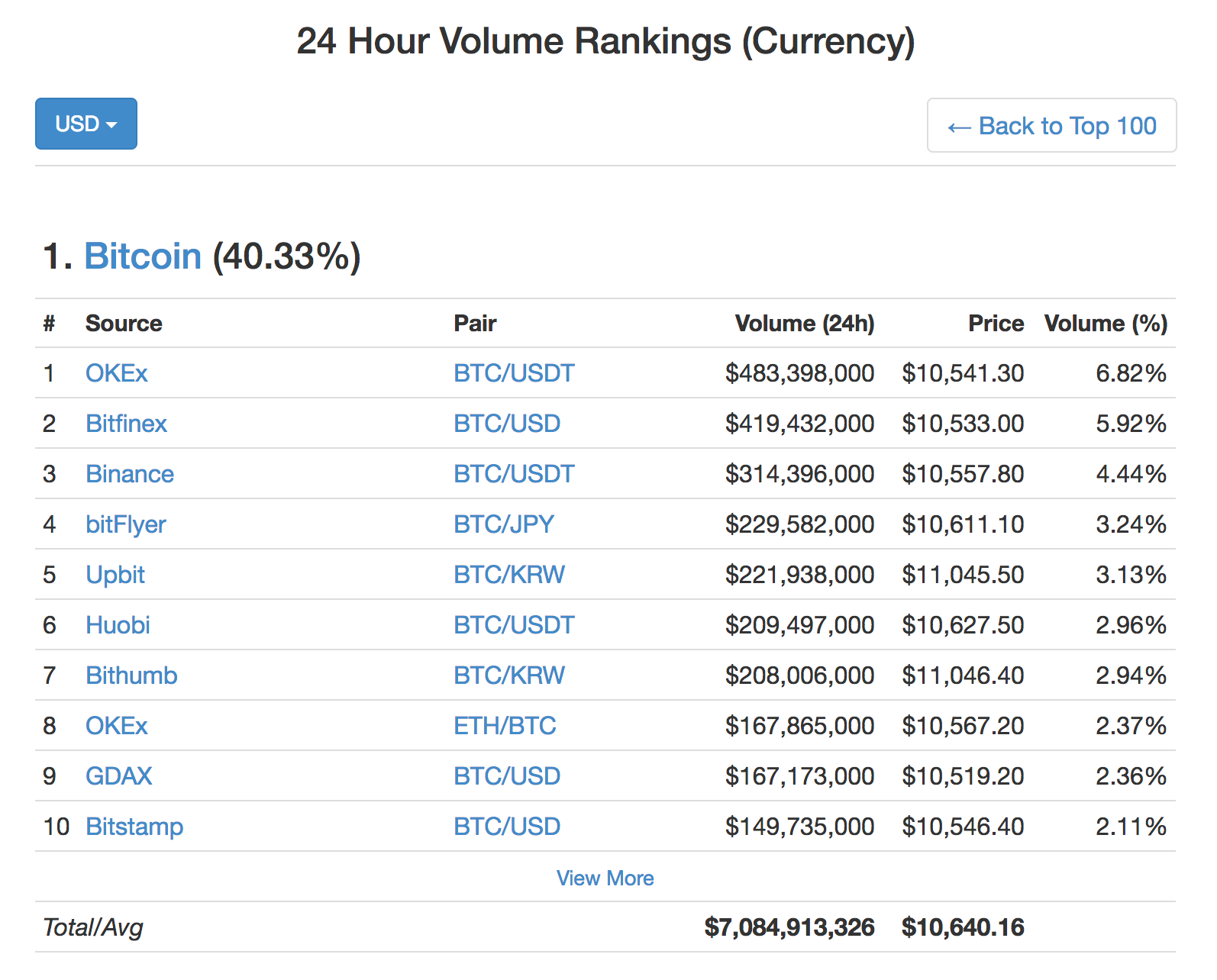Open the Binance exchange link
The height and width of the screenshot is (980, 1217).
tap(130, 474)
